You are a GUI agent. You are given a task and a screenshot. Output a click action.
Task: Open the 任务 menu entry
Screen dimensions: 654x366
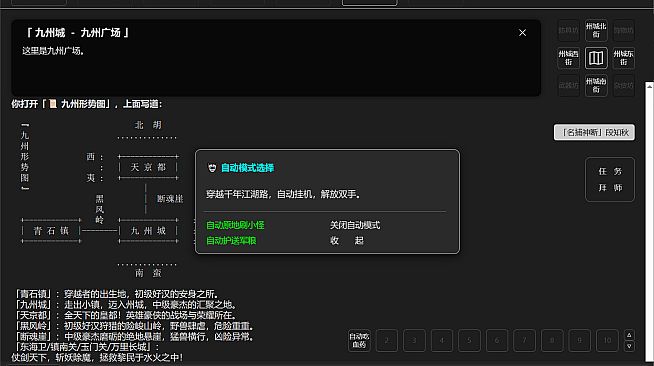[610, 171]
